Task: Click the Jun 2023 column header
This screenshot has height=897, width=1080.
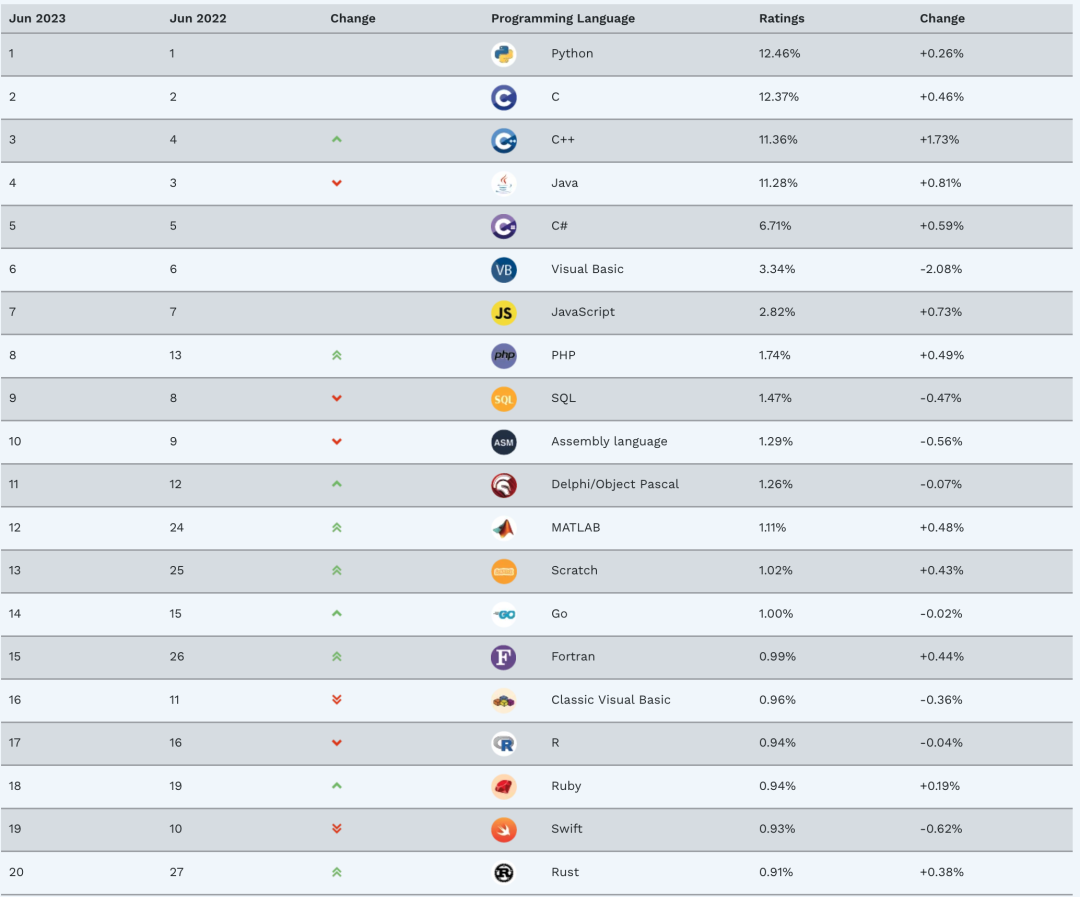Action: (x=37, y=19)
